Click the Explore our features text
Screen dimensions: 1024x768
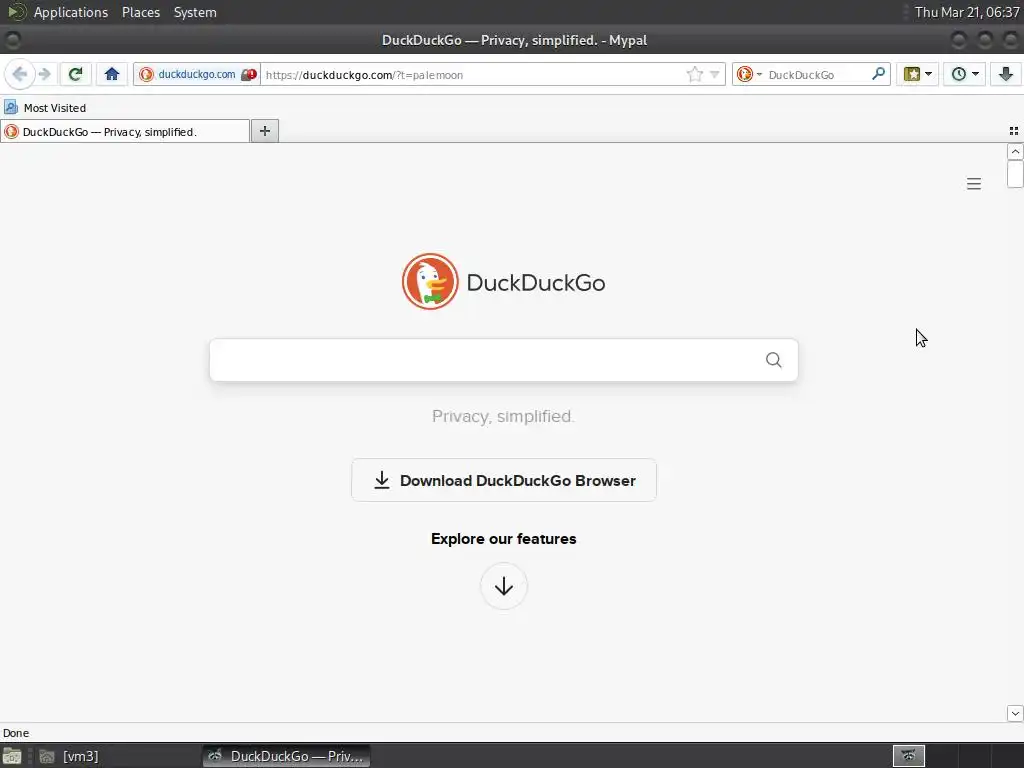pos(504,539)
